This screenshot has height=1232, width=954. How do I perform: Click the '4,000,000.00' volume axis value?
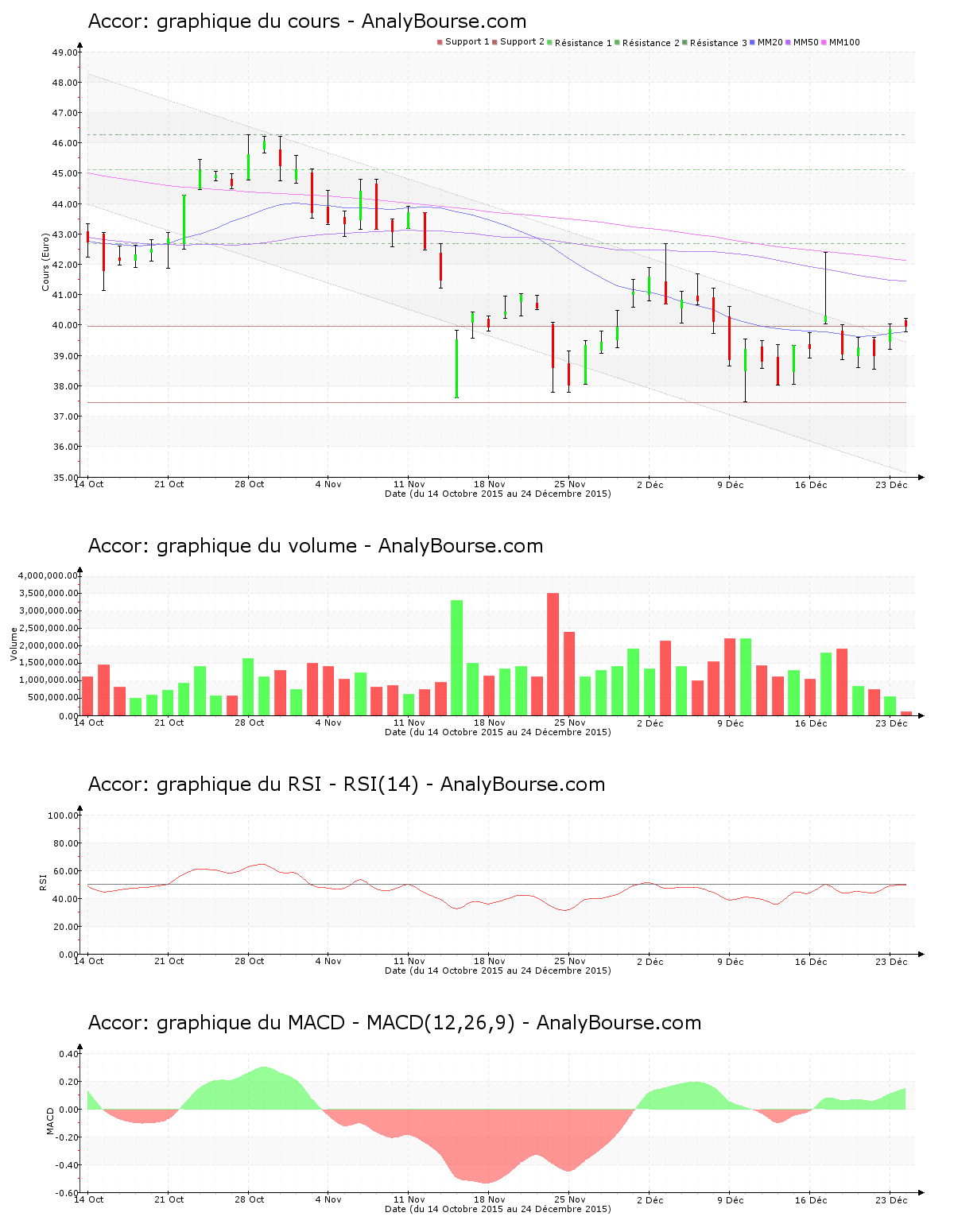48,576
